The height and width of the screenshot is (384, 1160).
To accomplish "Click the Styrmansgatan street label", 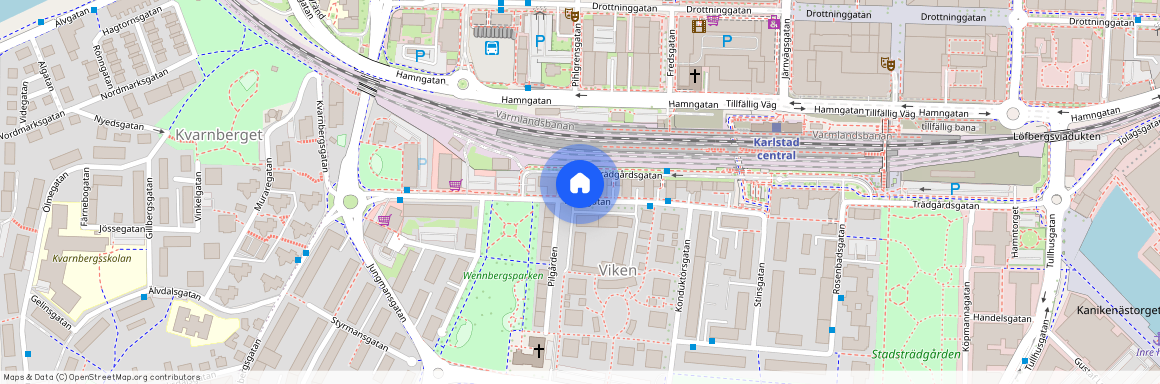I will tap(360, 334).
